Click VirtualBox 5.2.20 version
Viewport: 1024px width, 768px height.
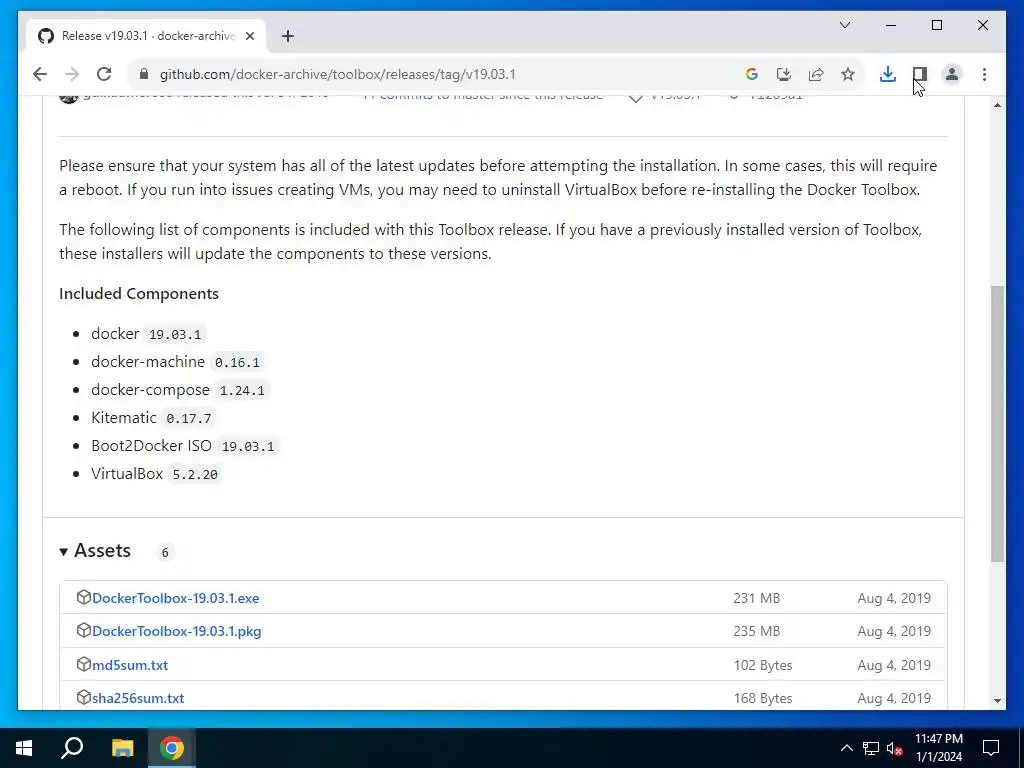click(x=195, y=475)
